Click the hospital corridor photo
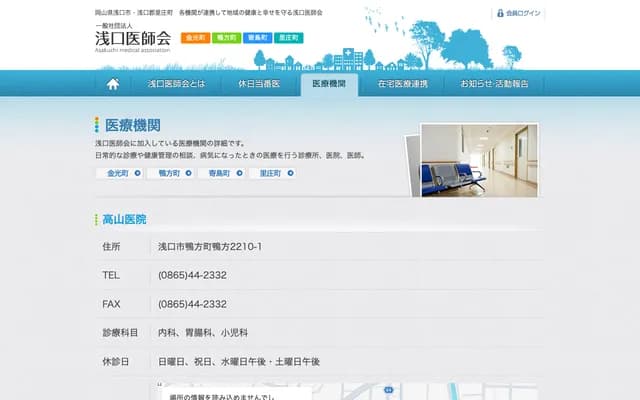The width and height of the screenshot is (640, 400). [479, 160]
